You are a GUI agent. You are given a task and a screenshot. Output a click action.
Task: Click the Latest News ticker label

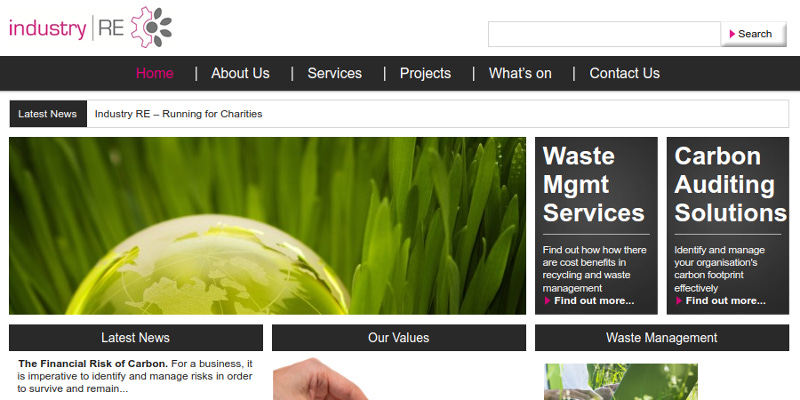48,114
